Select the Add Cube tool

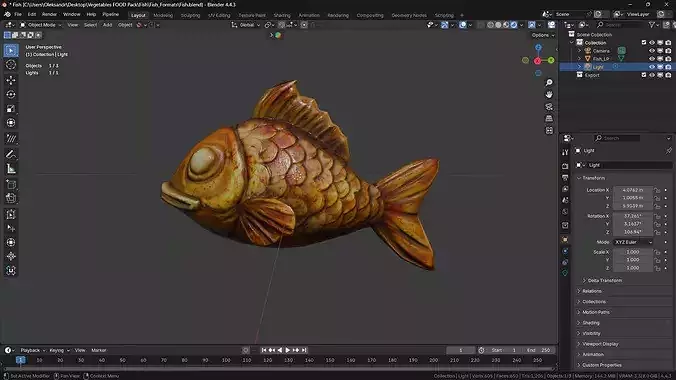[11, 184]
